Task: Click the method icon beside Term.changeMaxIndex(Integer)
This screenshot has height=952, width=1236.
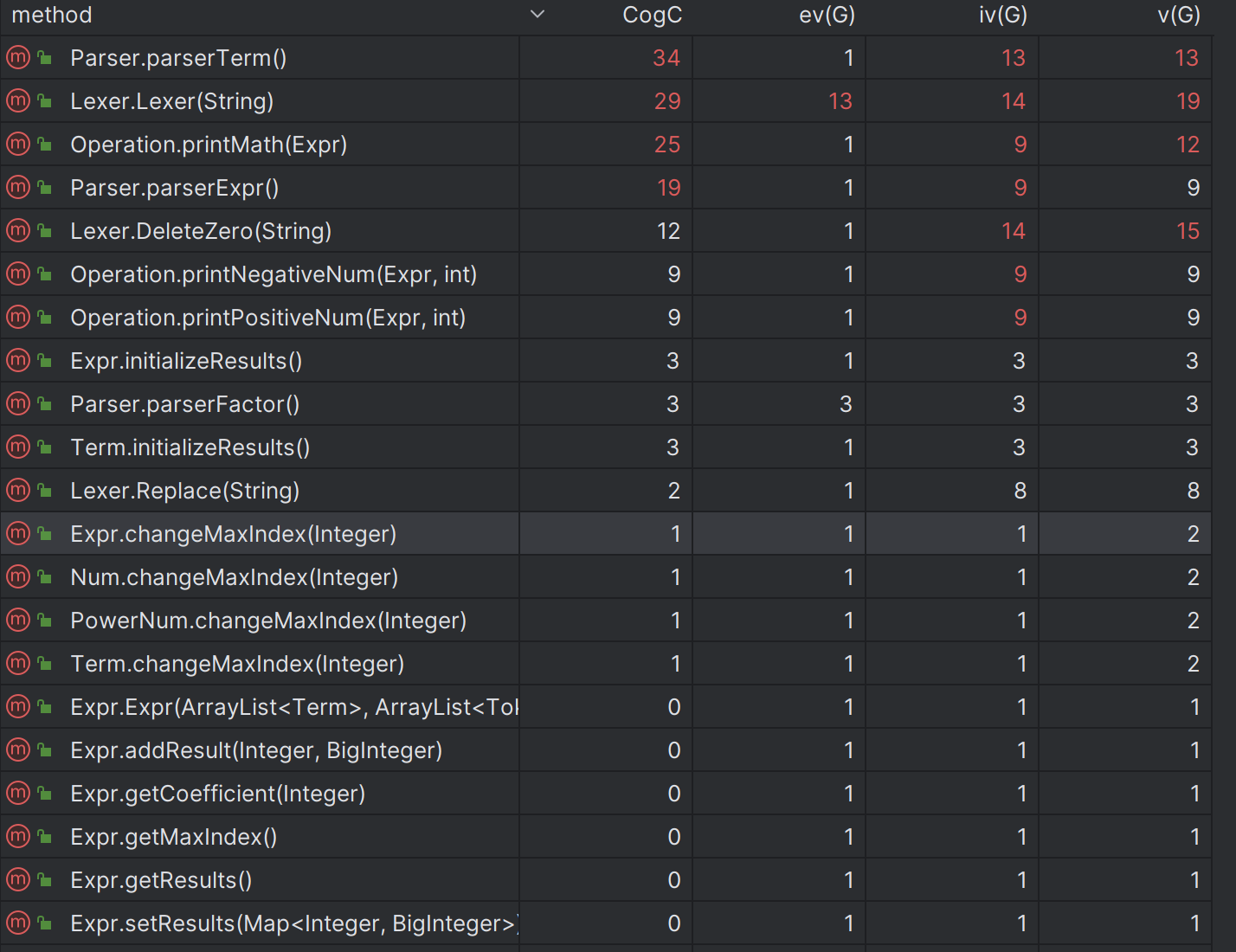Action: click(x=18, y=663)
